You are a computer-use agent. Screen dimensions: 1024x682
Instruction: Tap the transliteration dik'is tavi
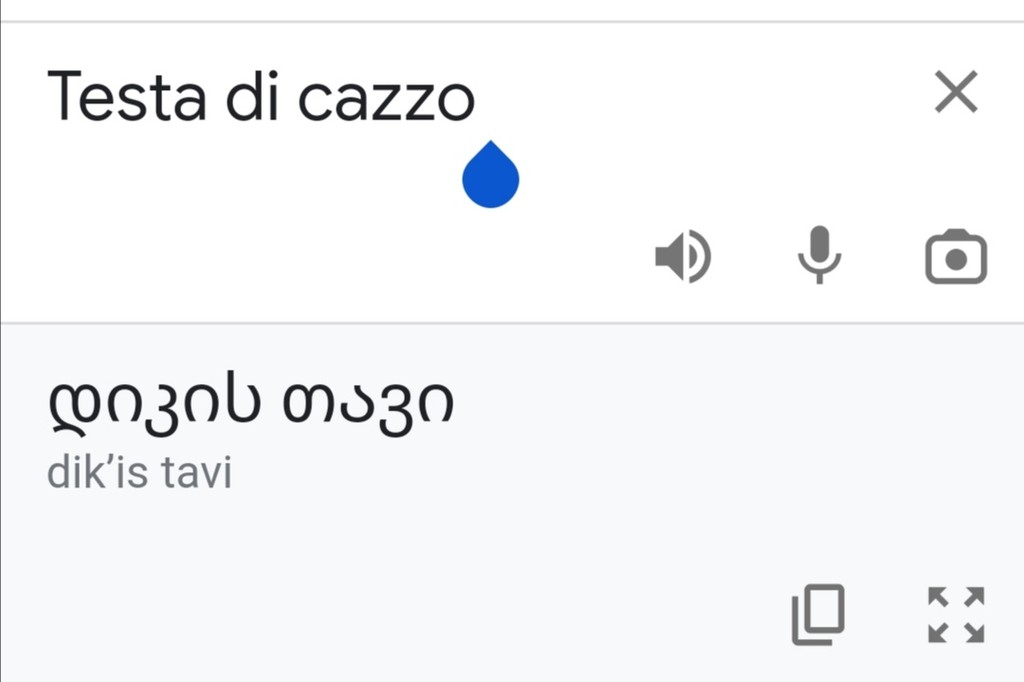tap(139, 470)
